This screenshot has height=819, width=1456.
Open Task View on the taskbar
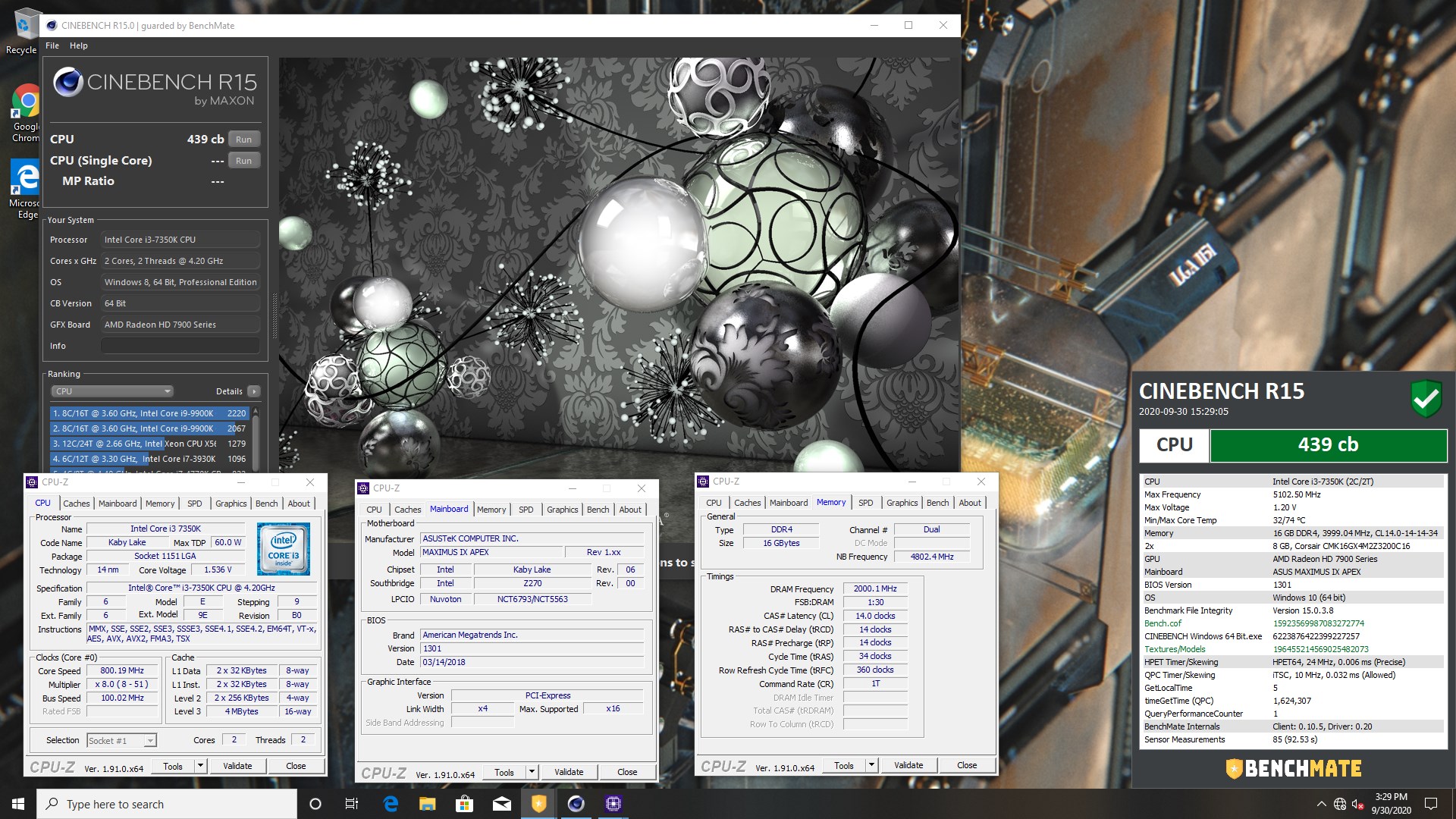coord(351,804)
